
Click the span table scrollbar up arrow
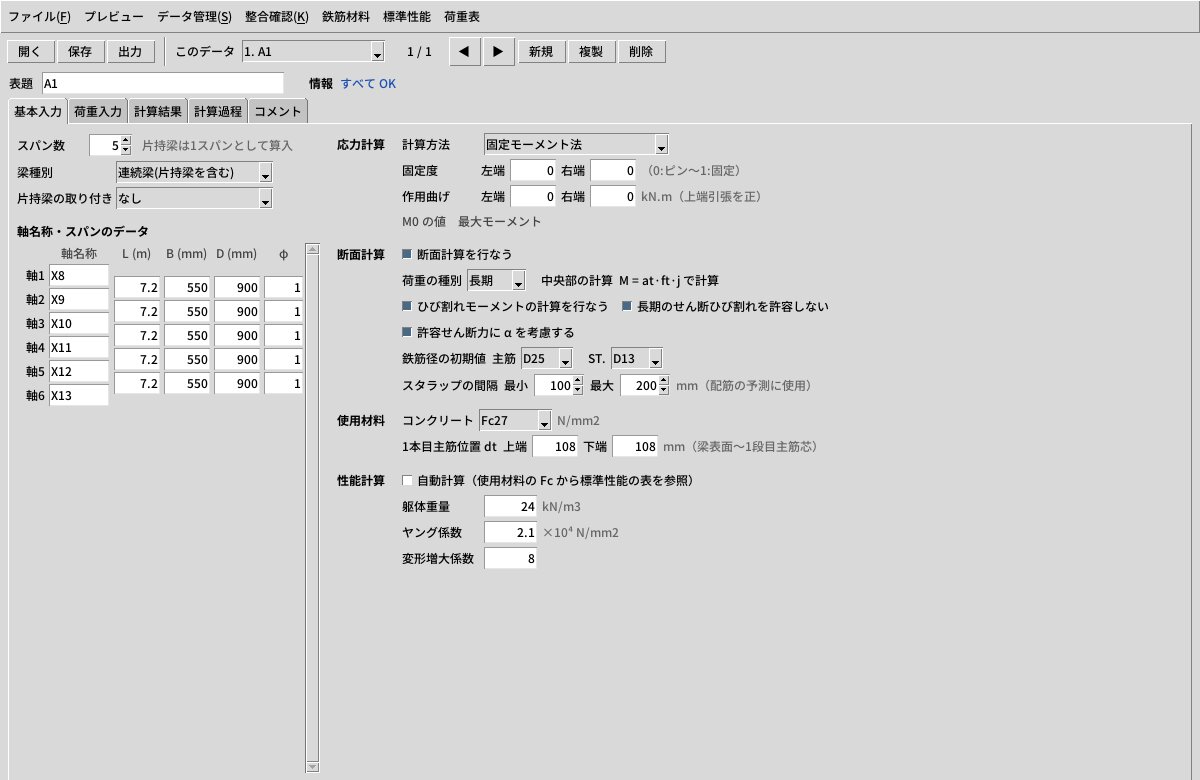pyautogui.click(x=312, y=249)
